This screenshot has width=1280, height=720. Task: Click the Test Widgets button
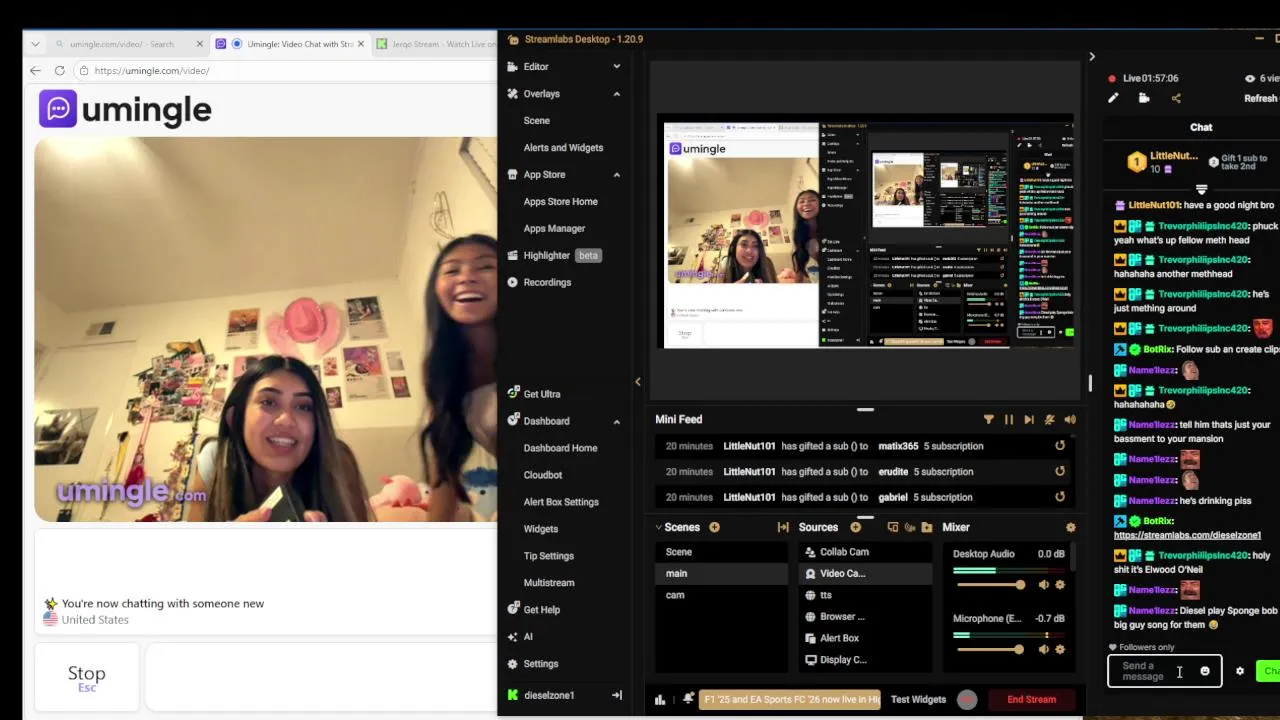[x=918, y=700]
